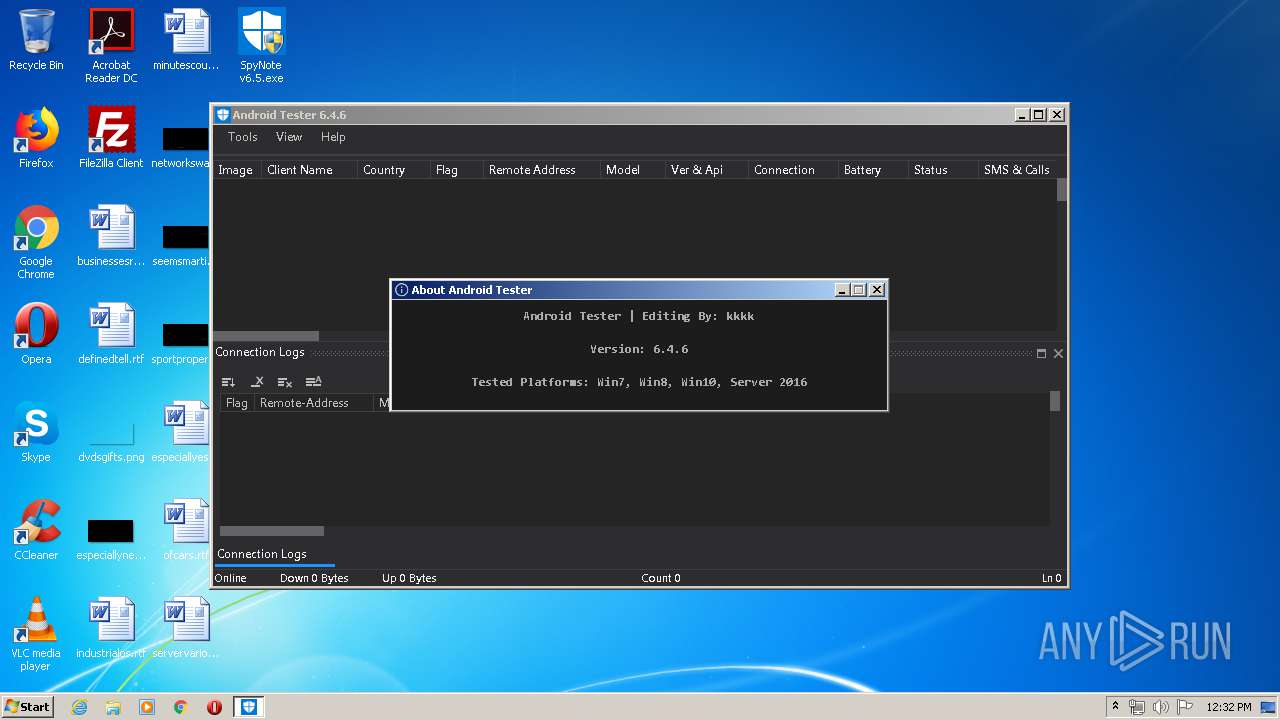This screenshot has height=720, width=1280.
Task: Open Chrome from the taskbar
Action: tap(181, 707)
